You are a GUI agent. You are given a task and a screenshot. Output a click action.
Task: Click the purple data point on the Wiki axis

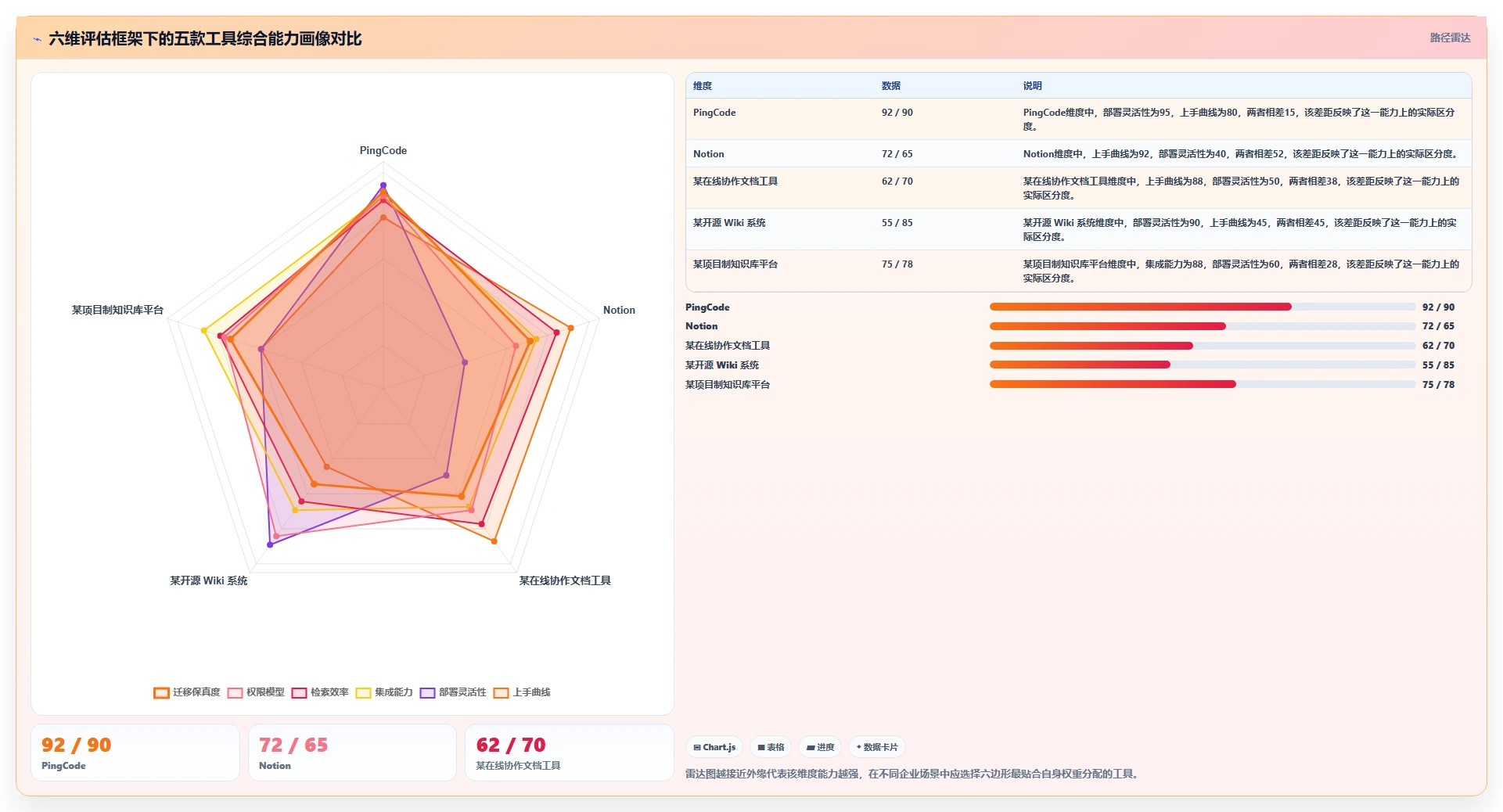coord(270,544)
